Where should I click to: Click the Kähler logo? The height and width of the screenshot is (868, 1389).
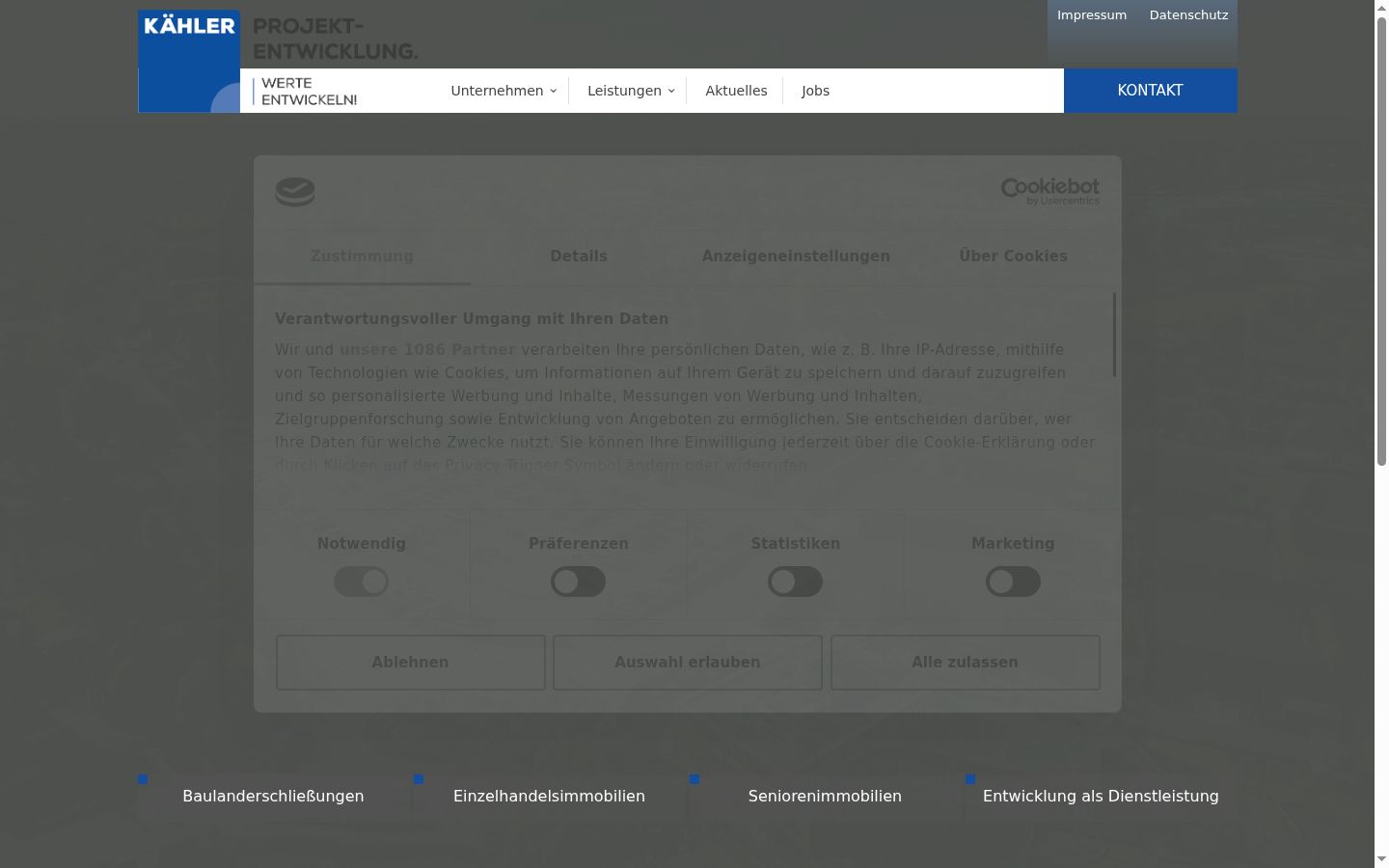pyautogui.click(x=189, y=61)
